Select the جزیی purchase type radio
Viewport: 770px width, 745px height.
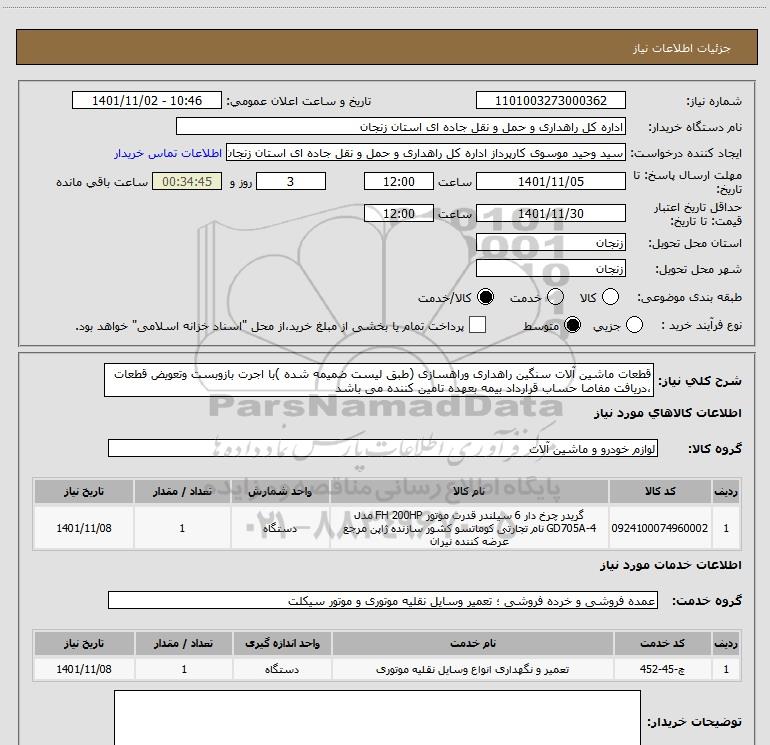coord(634,325)
